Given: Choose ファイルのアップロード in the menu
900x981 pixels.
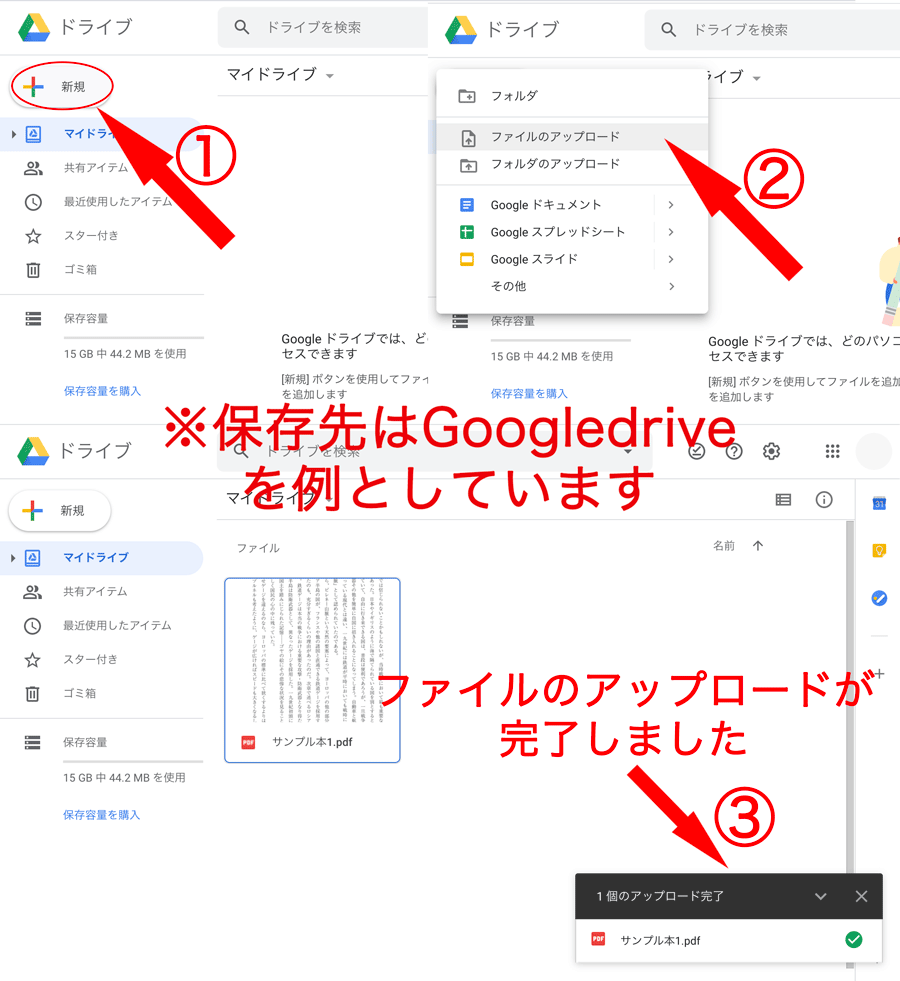Looking at the screenshot, I should [x=572, y=136].
